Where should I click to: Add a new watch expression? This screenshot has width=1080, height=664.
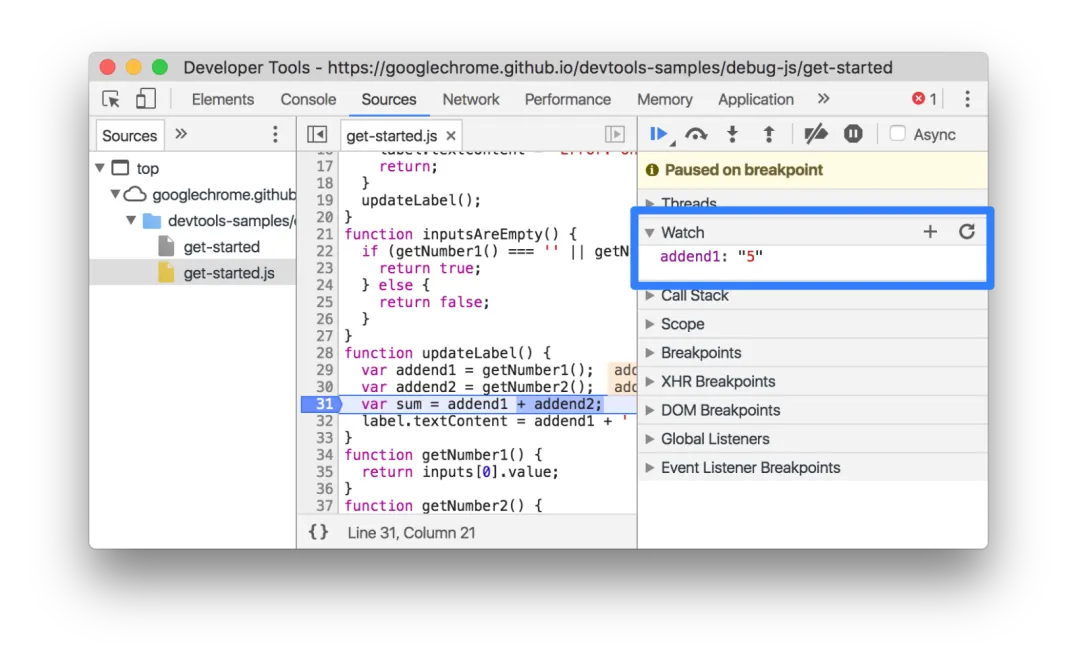[930, 232]
